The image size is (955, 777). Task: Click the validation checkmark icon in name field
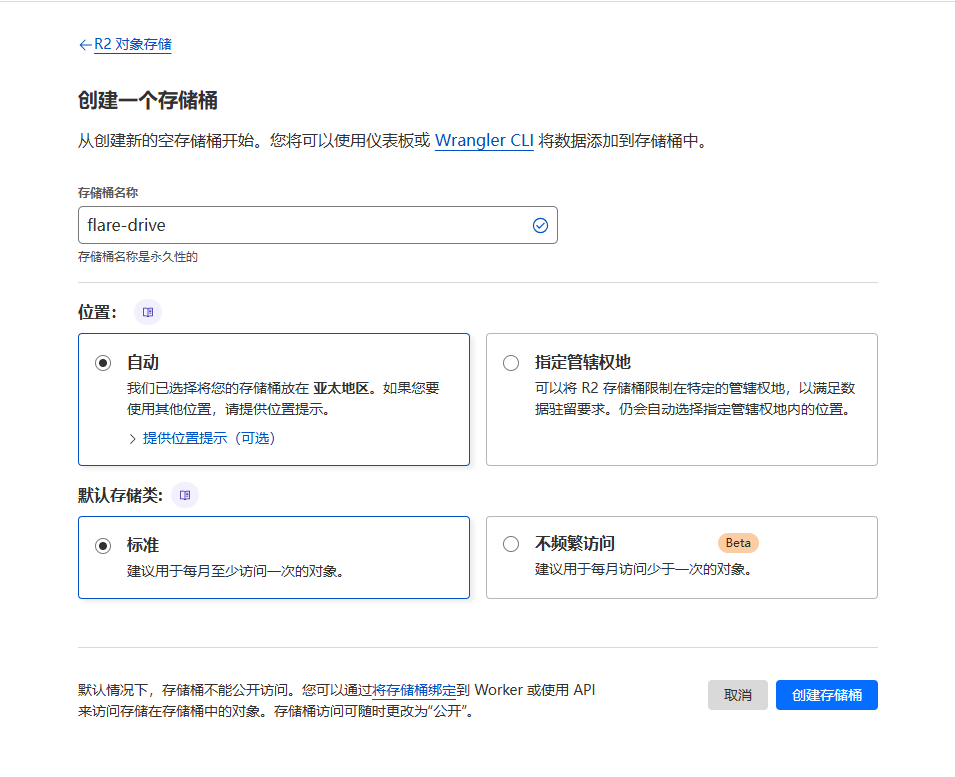pyautogui.click(x=540, y=226)
